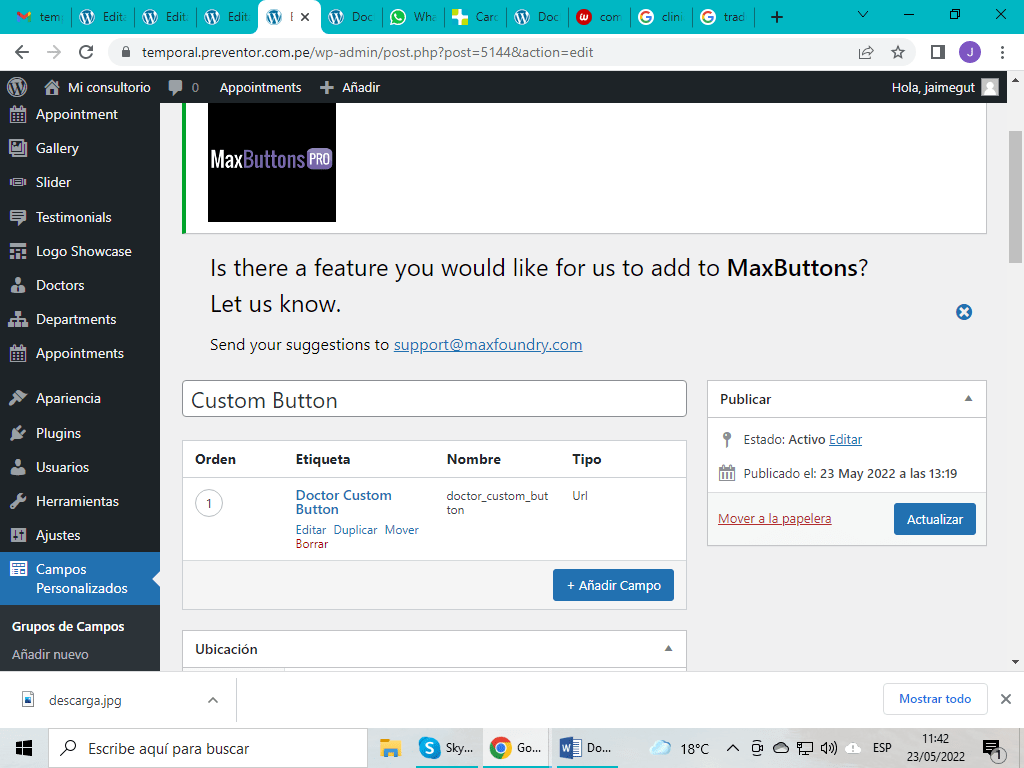Toggle the browser side panel icon

click(938, 52)
